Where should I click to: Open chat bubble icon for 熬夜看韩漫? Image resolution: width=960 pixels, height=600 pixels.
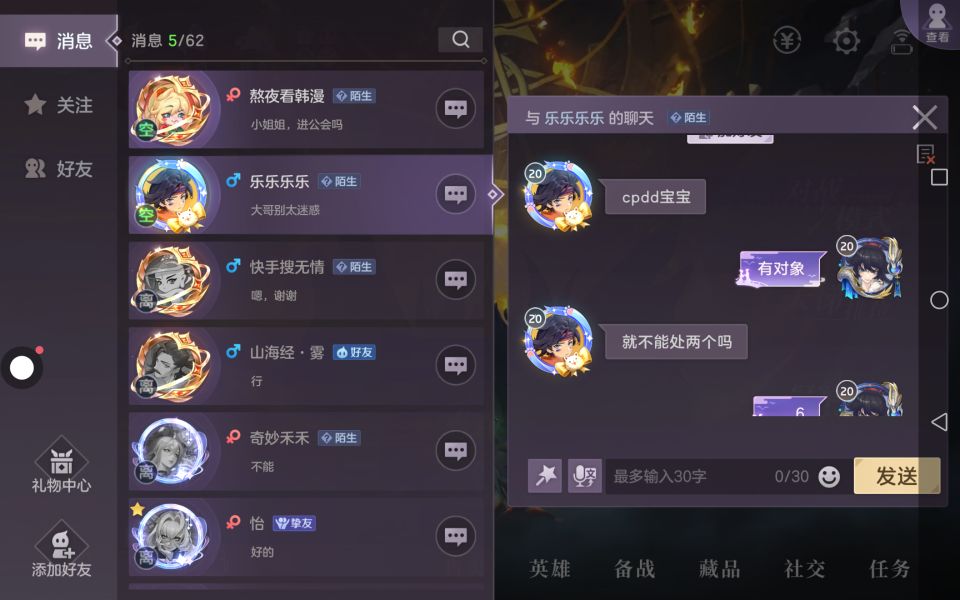click(456, 109)
